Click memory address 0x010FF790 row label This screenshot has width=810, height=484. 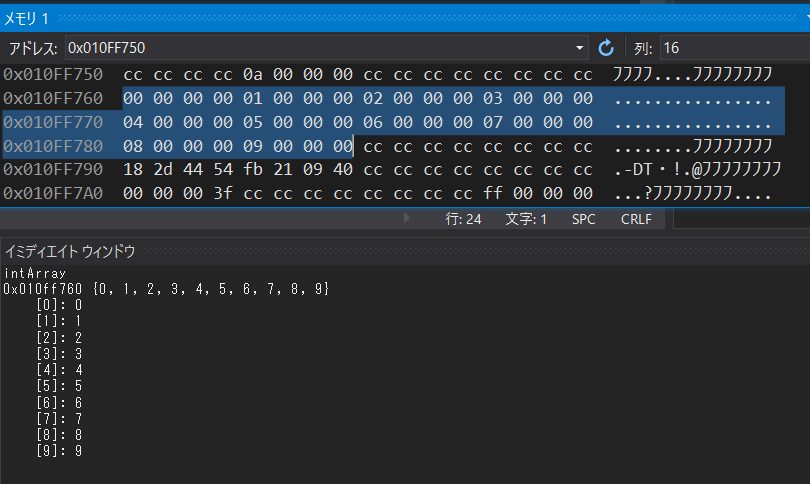[53, 169]
